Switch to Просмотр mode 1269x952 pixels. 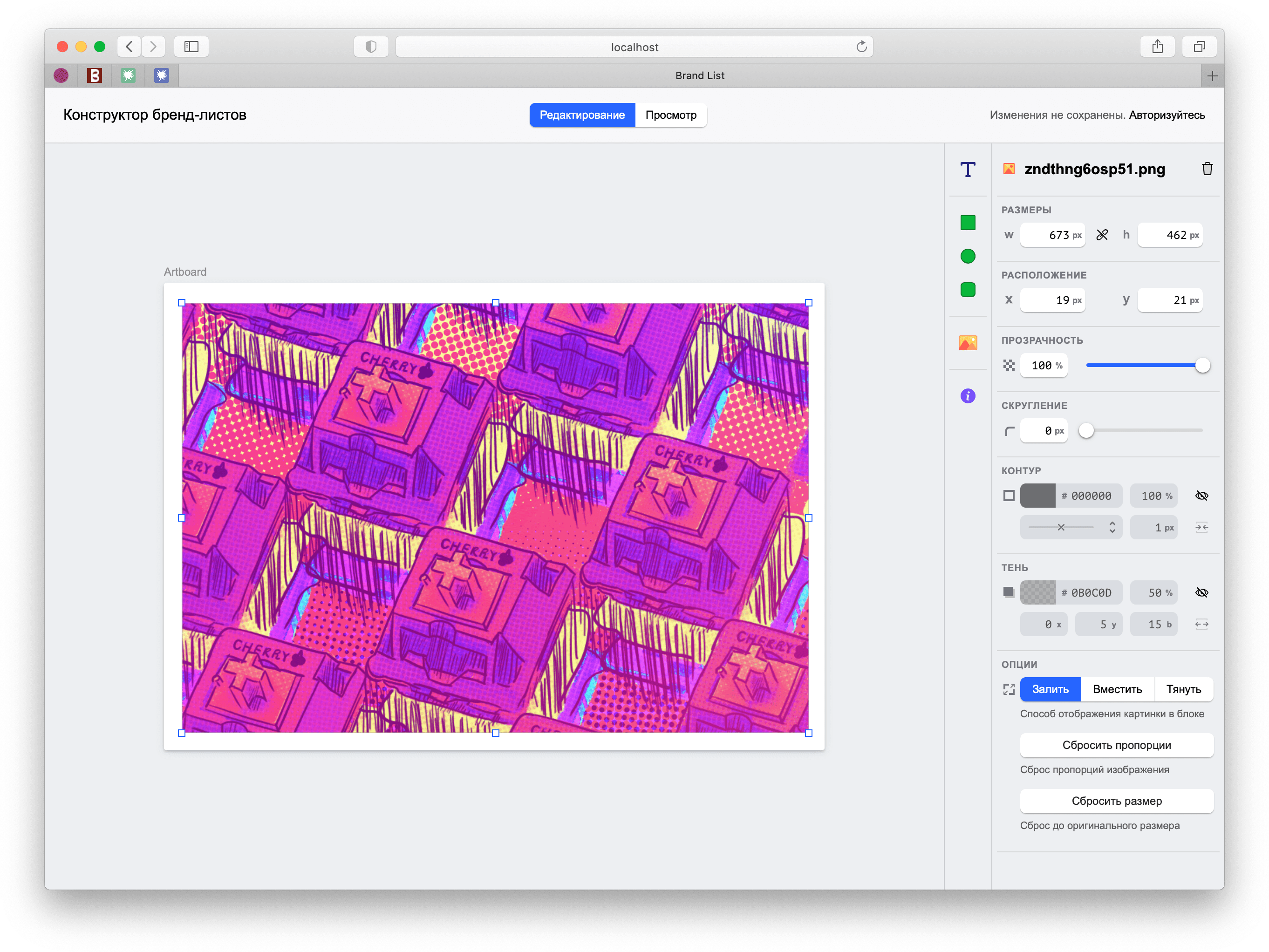671,115
